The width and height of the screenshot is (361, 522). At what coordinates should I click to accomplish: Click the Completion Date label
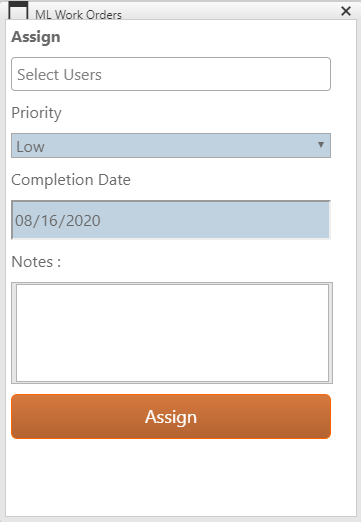(x=71, y=180)
